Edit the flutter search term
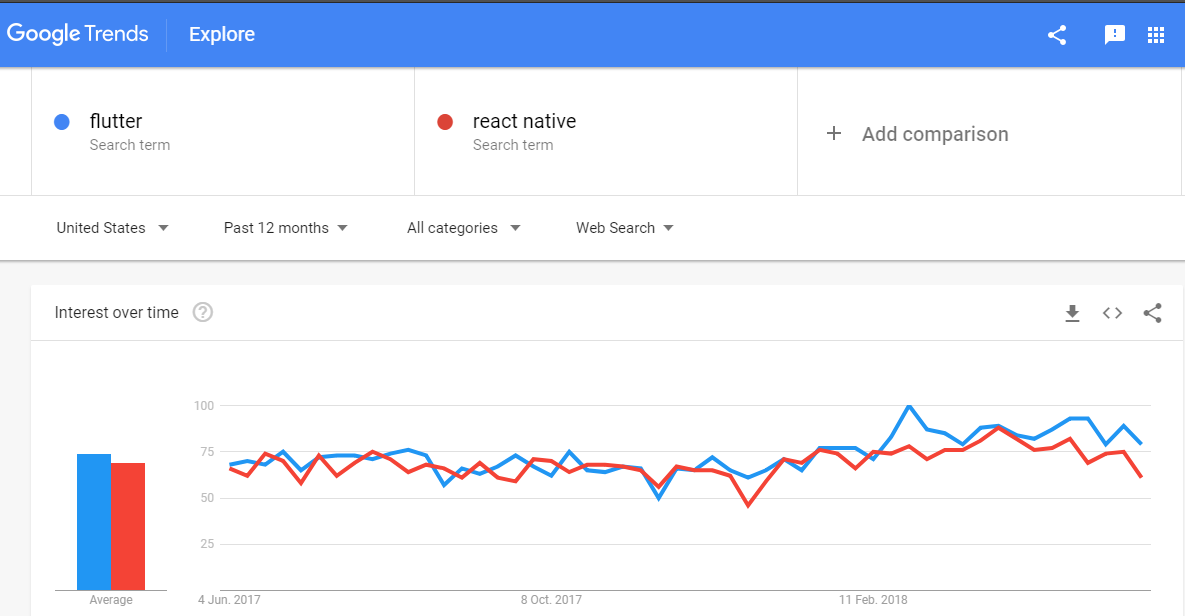Viewport: 1185px width, 616px height. (116, 122)
